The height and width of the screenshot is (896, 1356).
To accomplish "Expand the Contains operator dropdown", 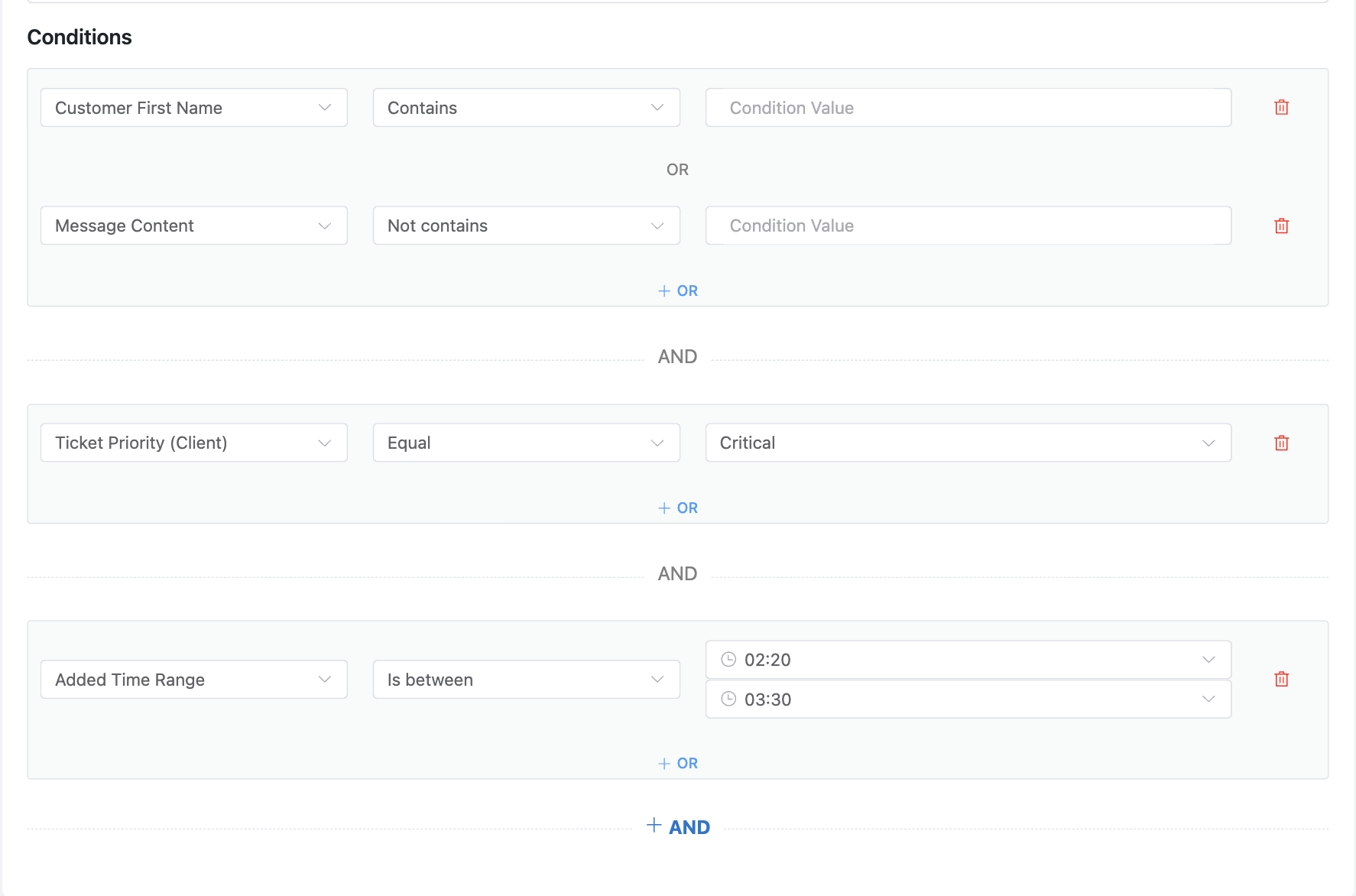I will pyautogui.click(x=526, y=108).
